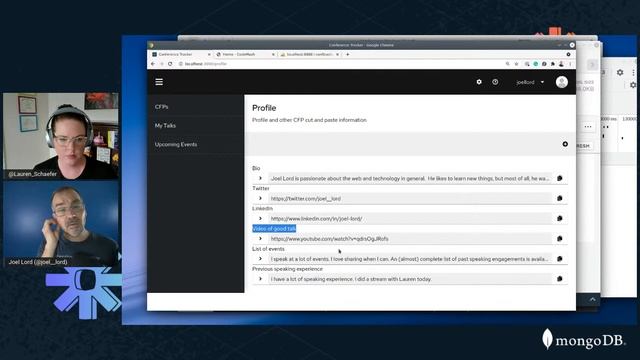Viewport: 640px width, 360px height.
Task: Open a new browser tab
Action: pyautogui.click(x=348, y=54)
